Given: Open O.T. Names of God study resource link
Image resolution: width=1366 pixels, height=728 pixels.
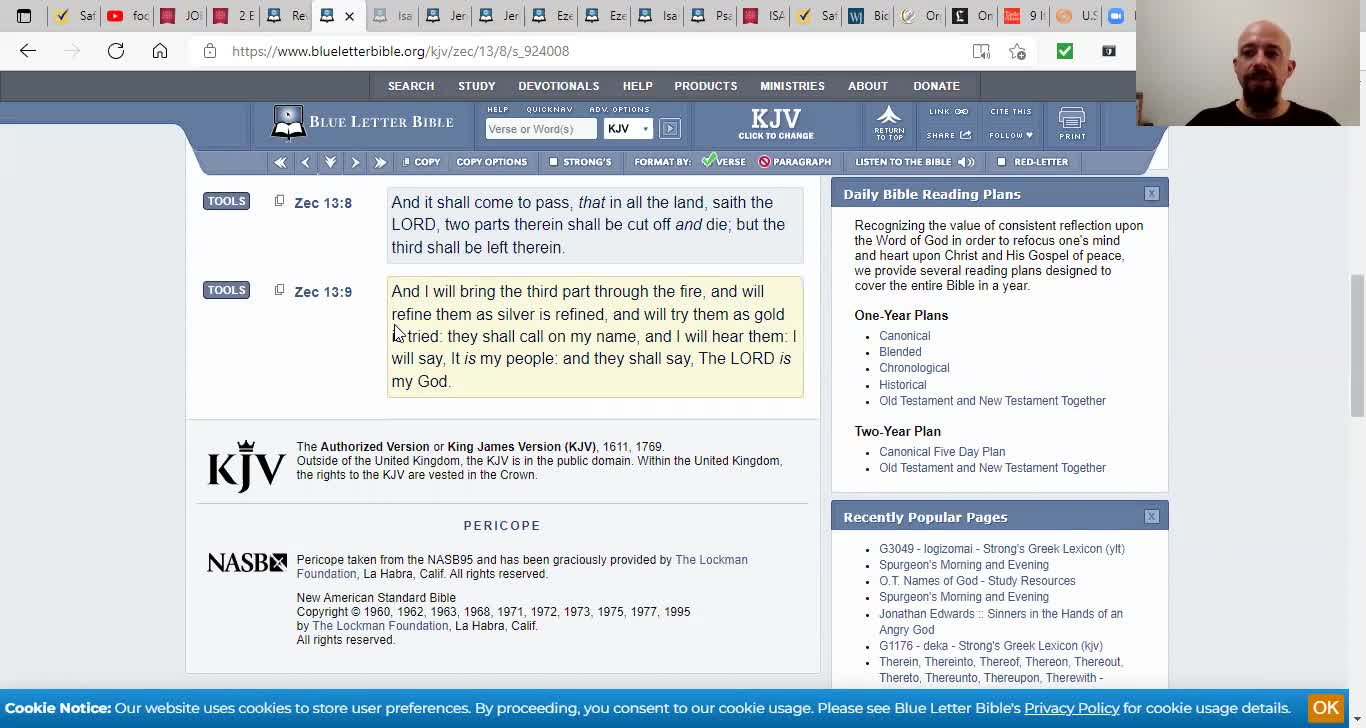Looking at the screenshot, I should tap(977, 581).
